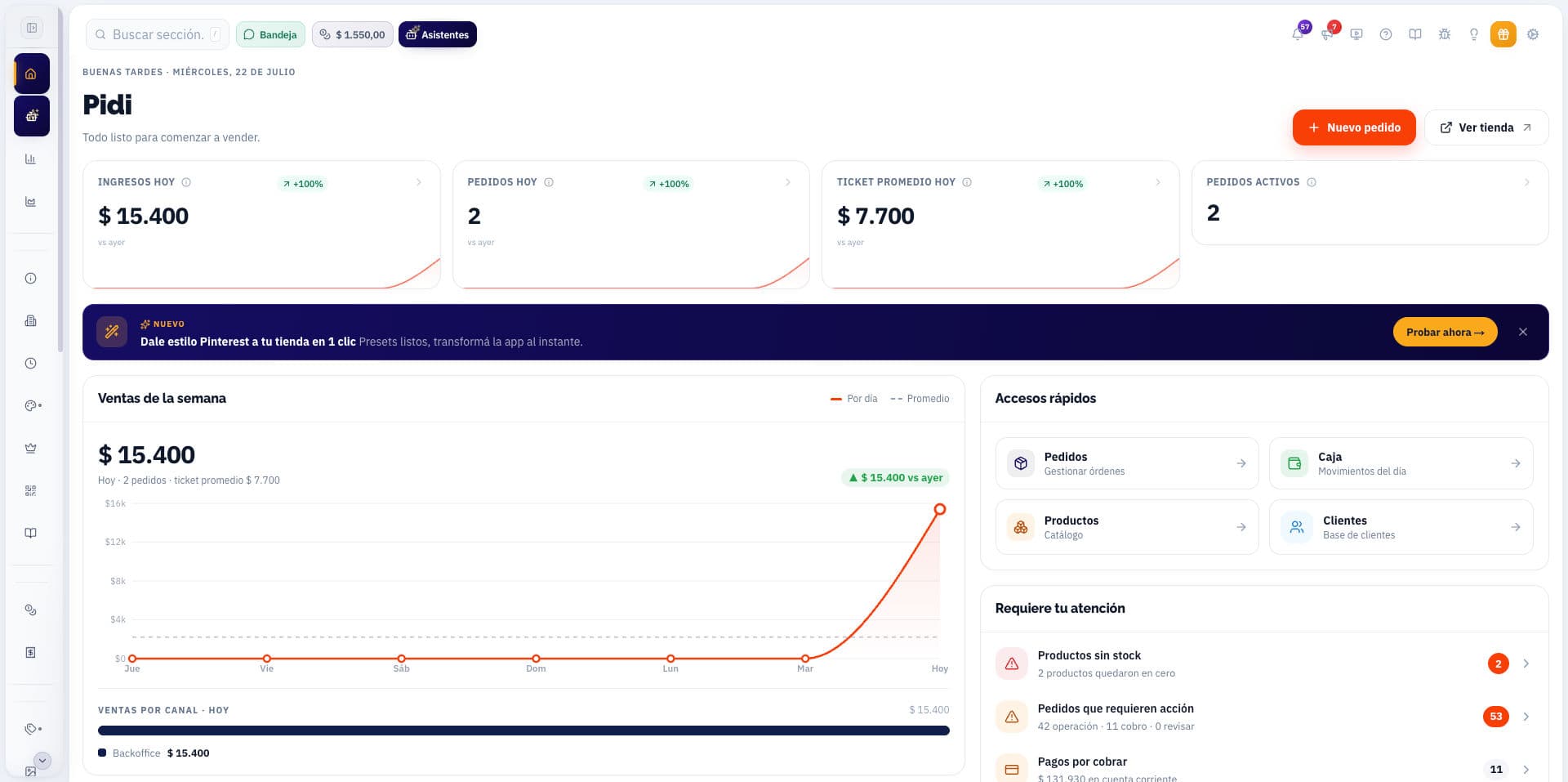Click info icon beside Pedidos Hoy

[x=549, y=182]
